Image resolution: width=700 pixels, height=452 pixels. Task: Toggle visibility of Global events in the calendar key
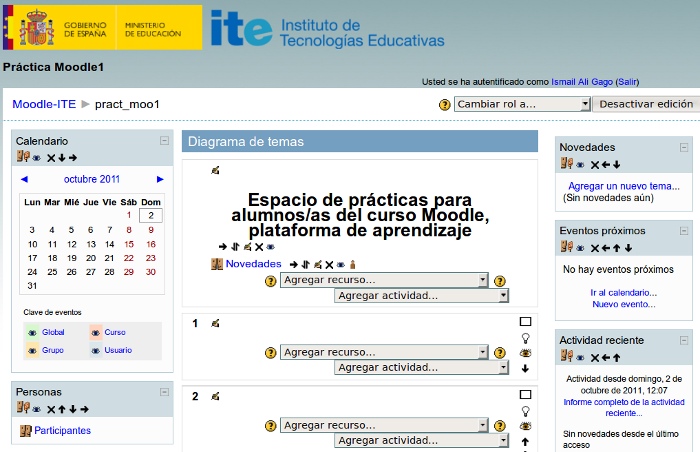pyautogui.click(x=32, y=332)
